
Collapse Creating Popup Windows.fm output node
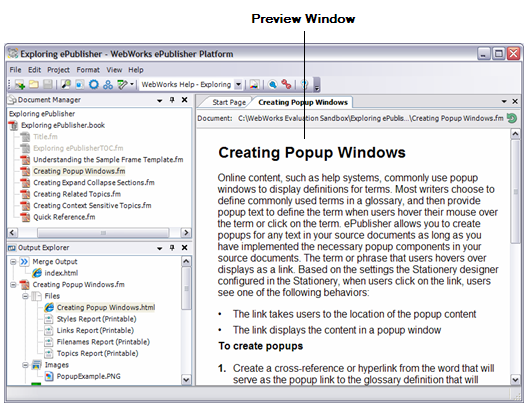pos(13,285)
